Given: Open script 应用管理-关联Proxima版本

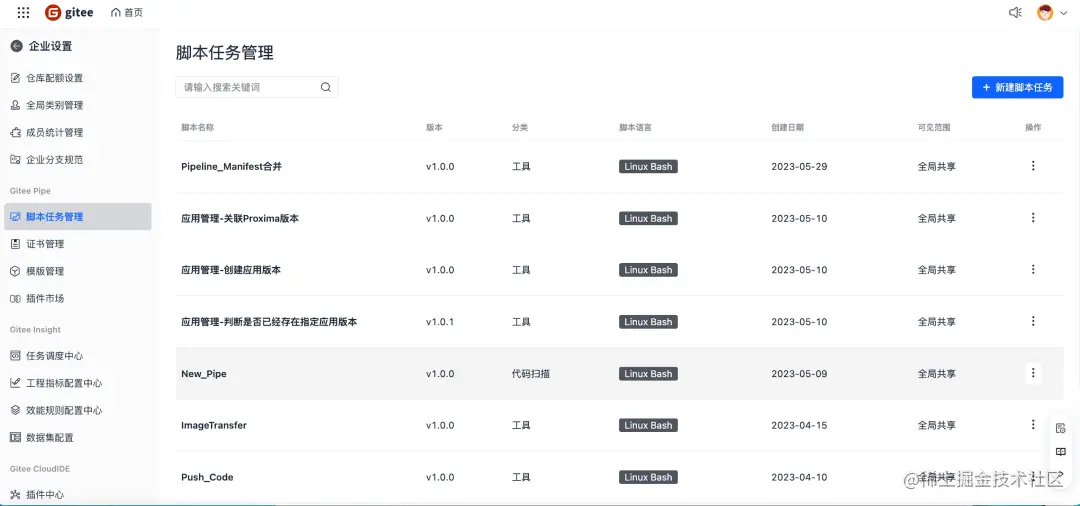Looking at the screenshot, I should pos(240,218).
